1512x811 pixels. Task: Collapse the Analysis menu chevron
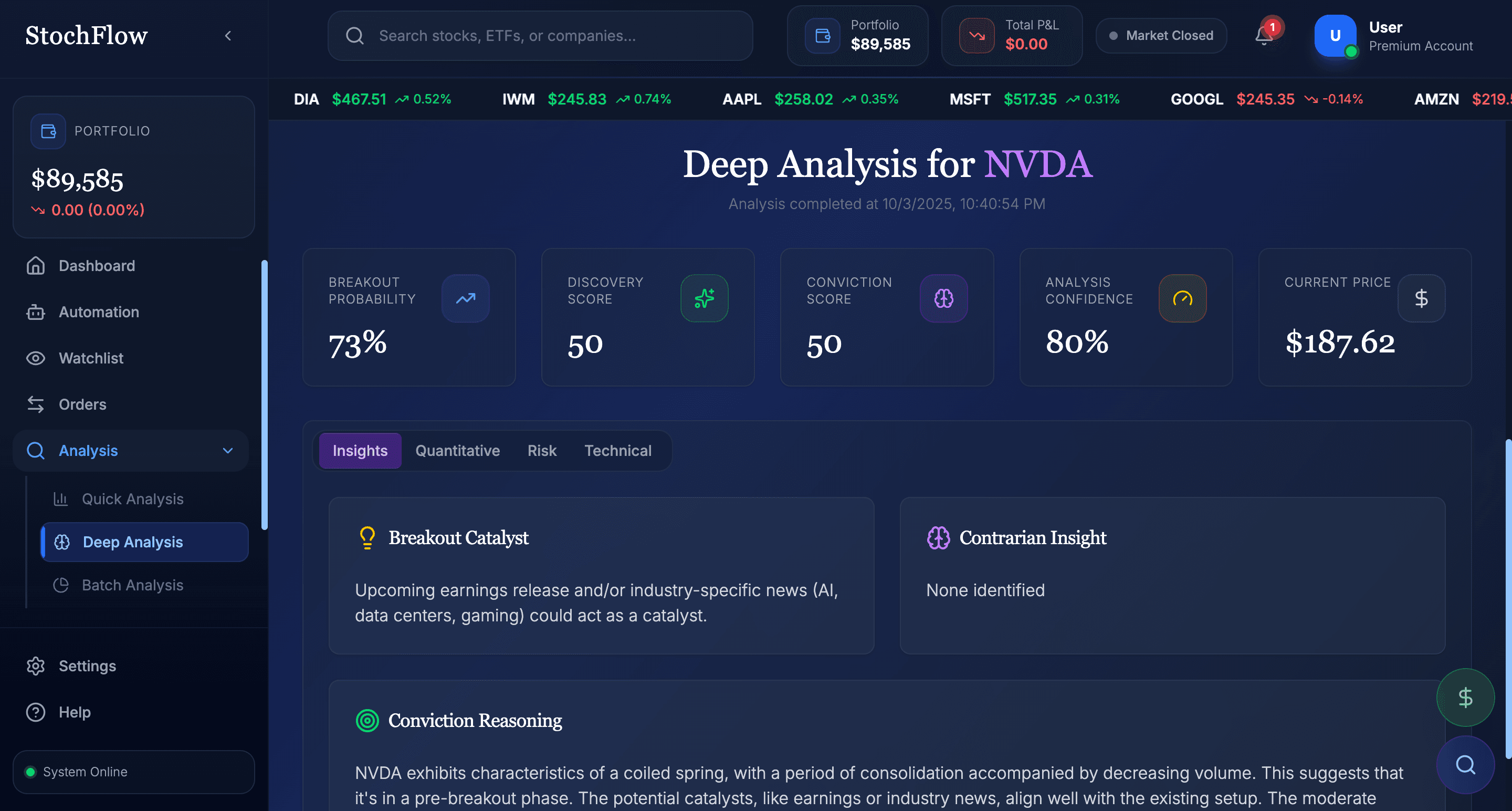click(228, 451)
